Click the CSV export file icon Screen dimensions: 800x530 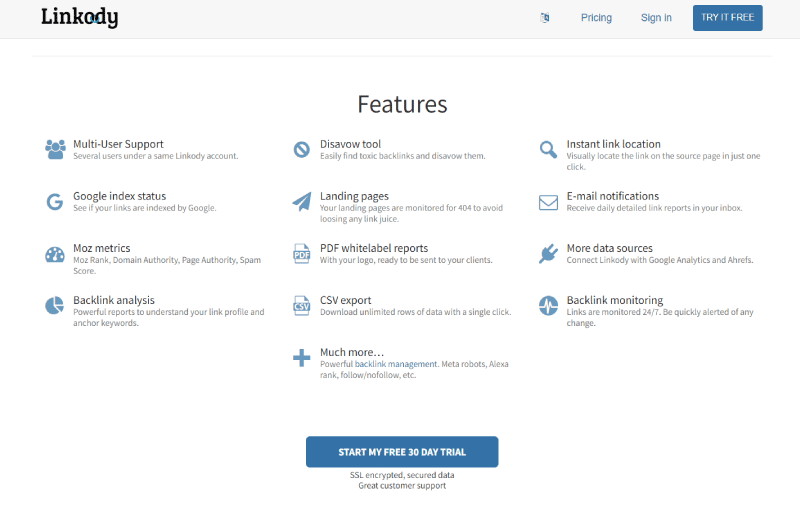click(x=302, y=306)
